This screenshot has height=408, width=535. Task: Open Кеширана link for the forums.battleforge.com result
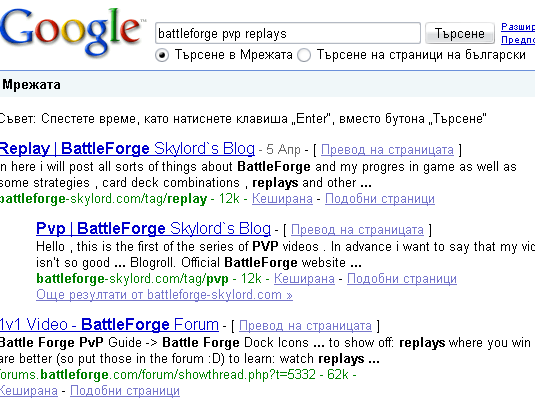pos(28,391)
